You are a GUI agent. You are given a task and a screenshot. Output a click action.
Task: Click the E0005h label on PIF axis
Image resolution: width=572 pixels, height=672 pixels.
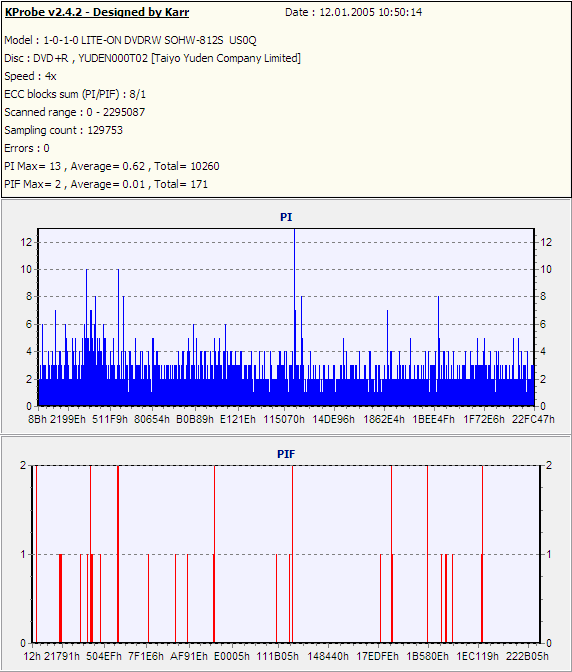click(x=231, y=656)
